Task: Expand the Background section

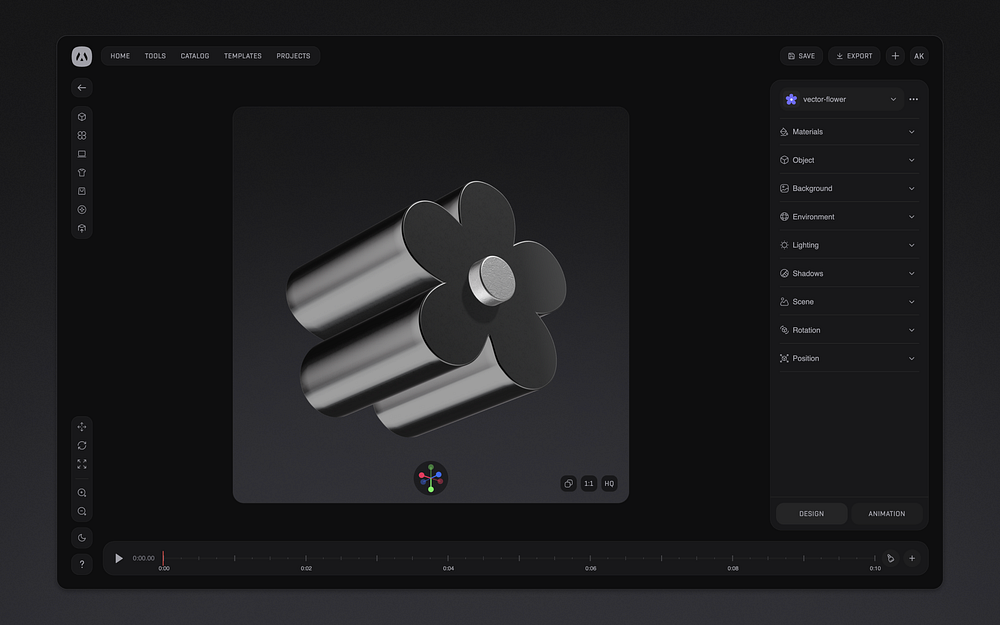Action: pyautogui.click(x=849, y=188)
